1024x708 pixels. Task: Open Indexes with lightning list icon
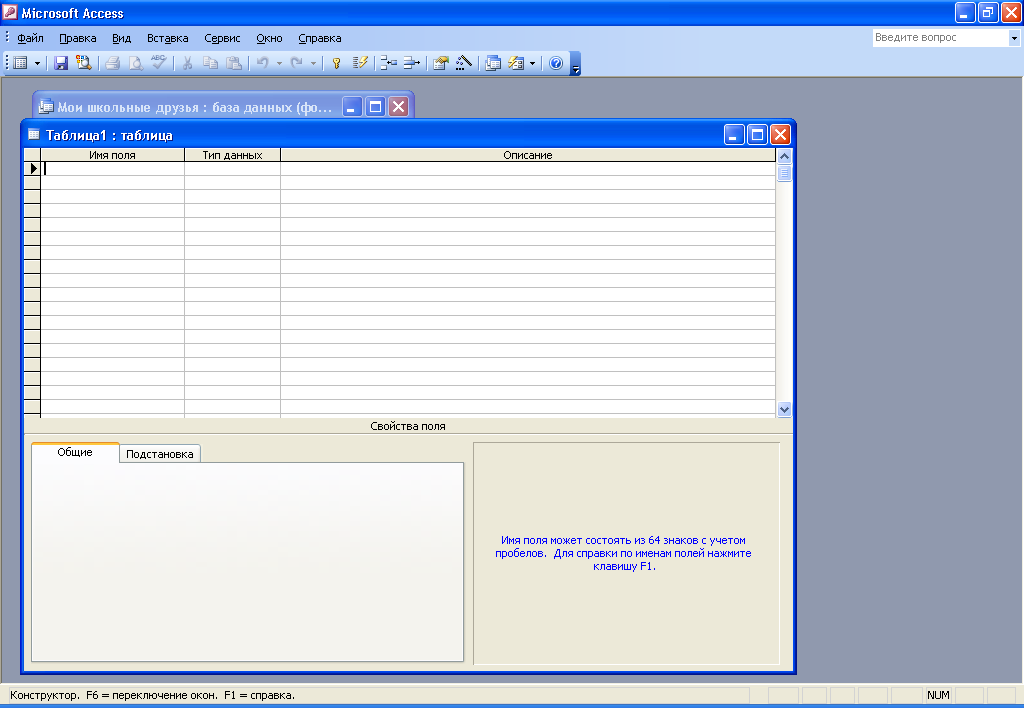coord(360,63)
